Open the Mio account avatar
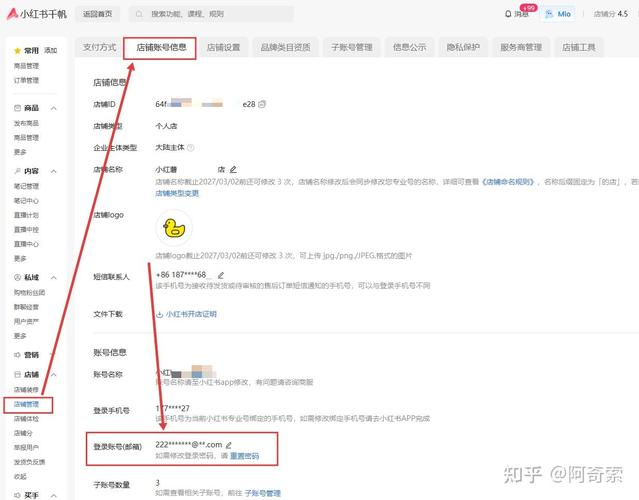The height and width of the screenshot is (500, 639). point(549,14)
